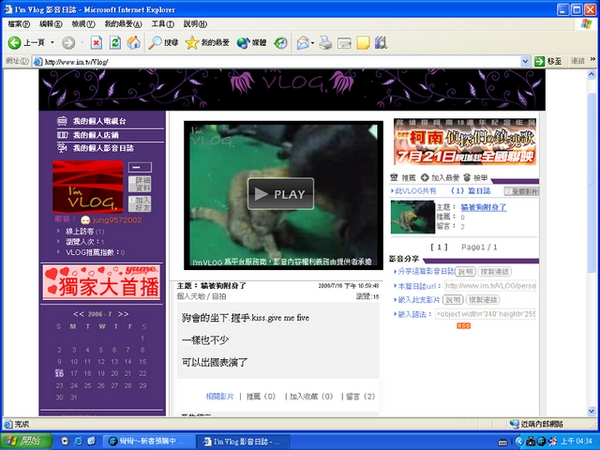
Task: Open the 工具(T) Tools menu
Action: click(163, 24)
